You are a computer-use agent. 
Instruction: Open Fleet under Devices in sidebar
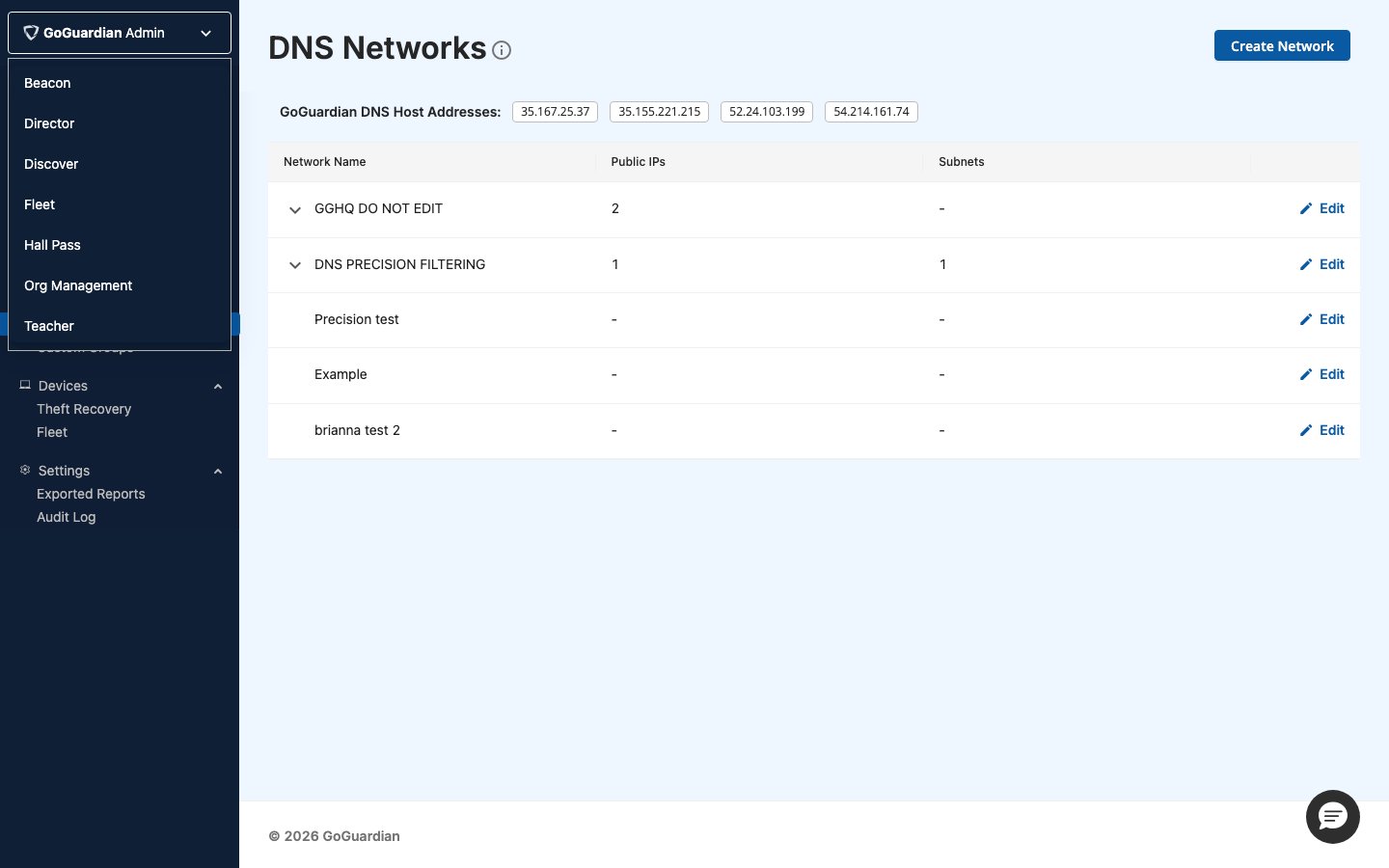52,432
